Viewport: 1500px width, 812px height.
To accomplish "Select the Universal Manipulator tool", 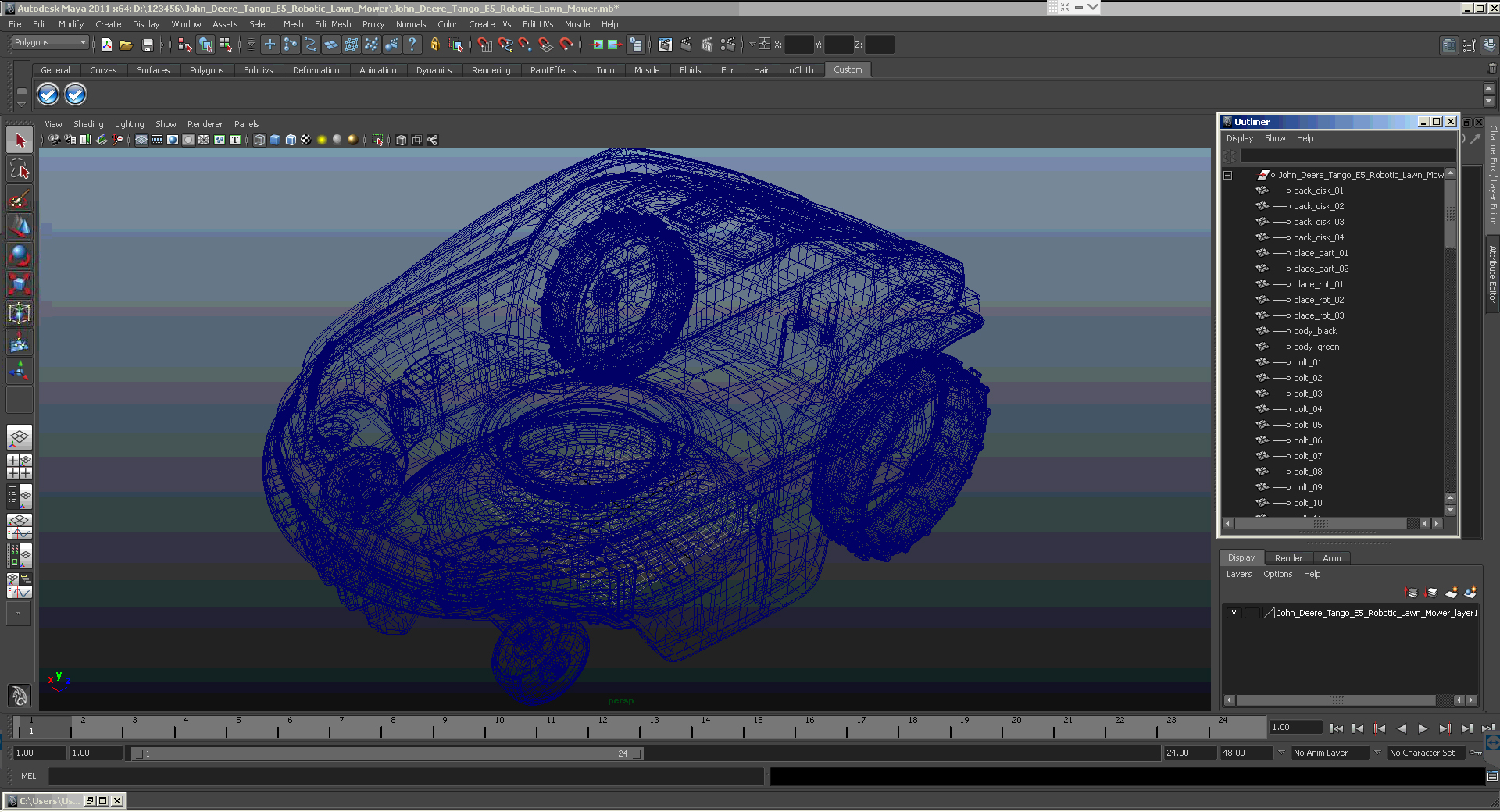I will click(20, 313).
